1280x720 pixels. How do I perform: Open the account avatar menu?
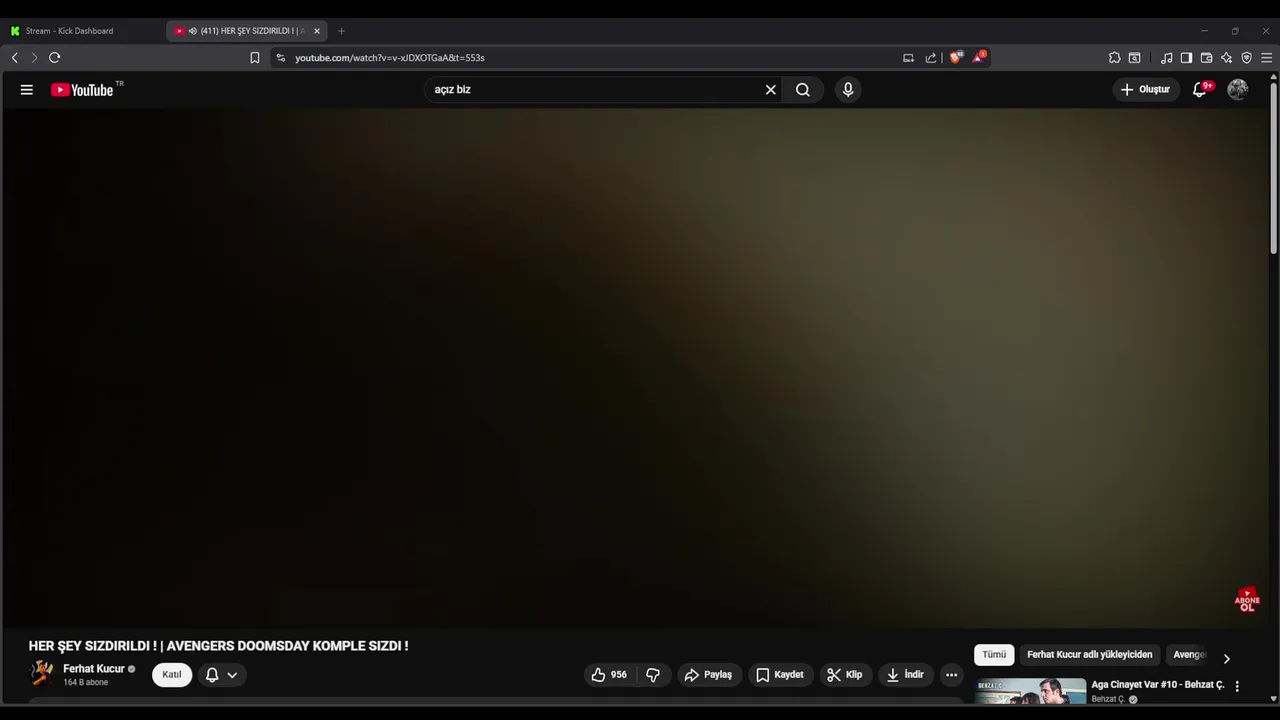tap(1238, 90)
